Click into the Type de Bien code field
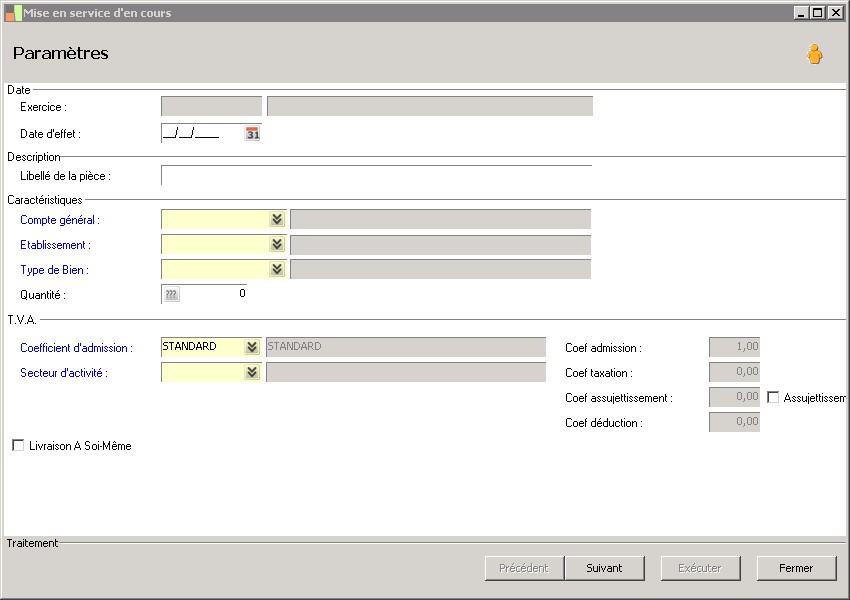This screenshot has width=850, height=600. point(215,269)
